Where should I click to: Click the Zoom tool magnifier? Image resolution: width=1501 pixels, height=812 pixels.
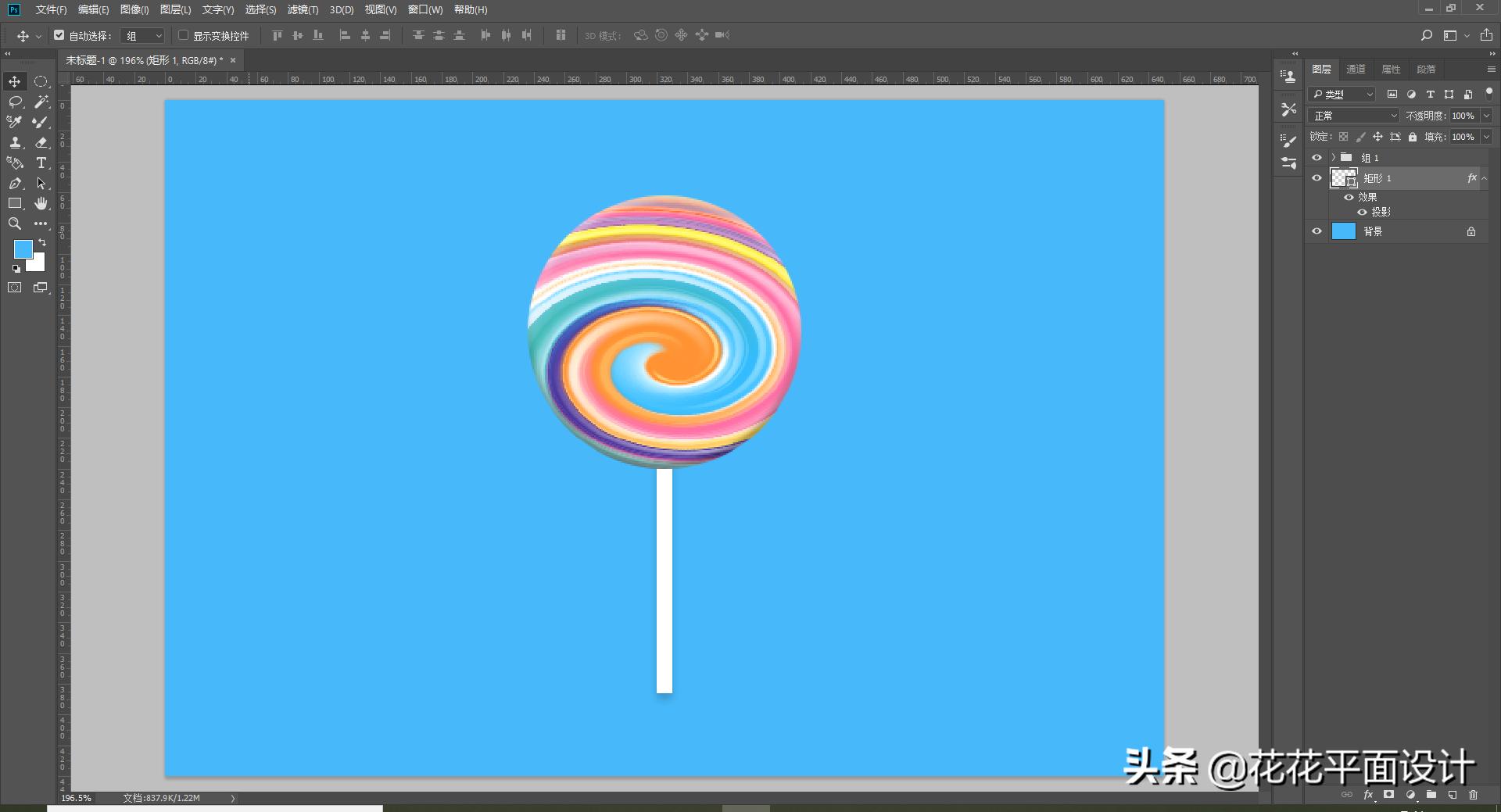coord(15,224)
